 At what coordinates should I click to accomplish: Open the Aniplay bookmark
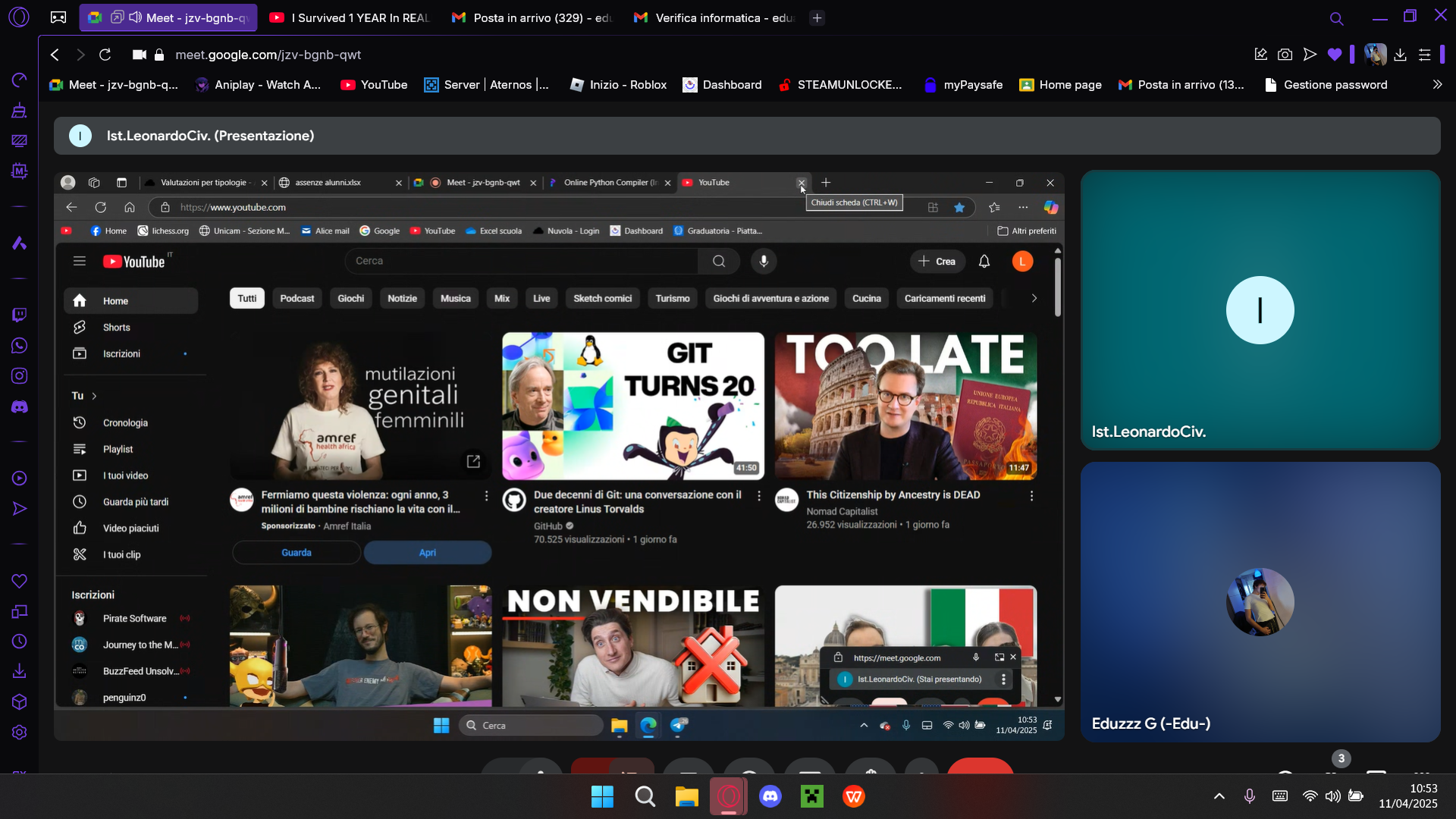(x=258, y=85)
